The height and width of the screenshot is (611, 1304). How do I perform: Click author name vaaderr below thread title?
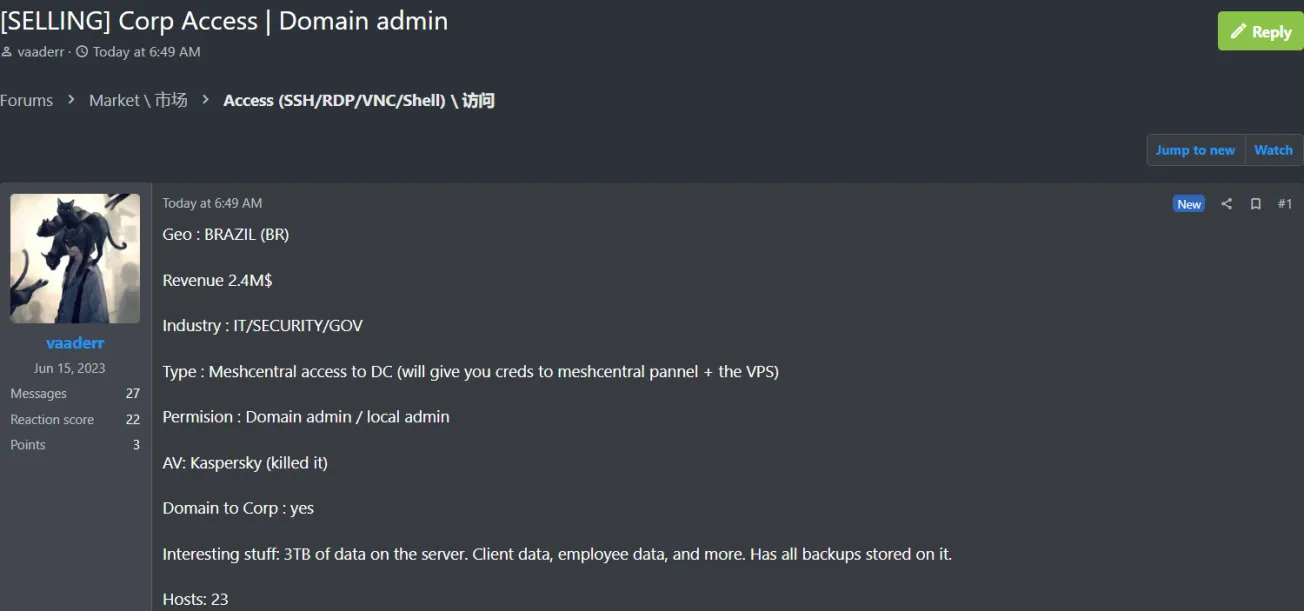pos(41,52)
